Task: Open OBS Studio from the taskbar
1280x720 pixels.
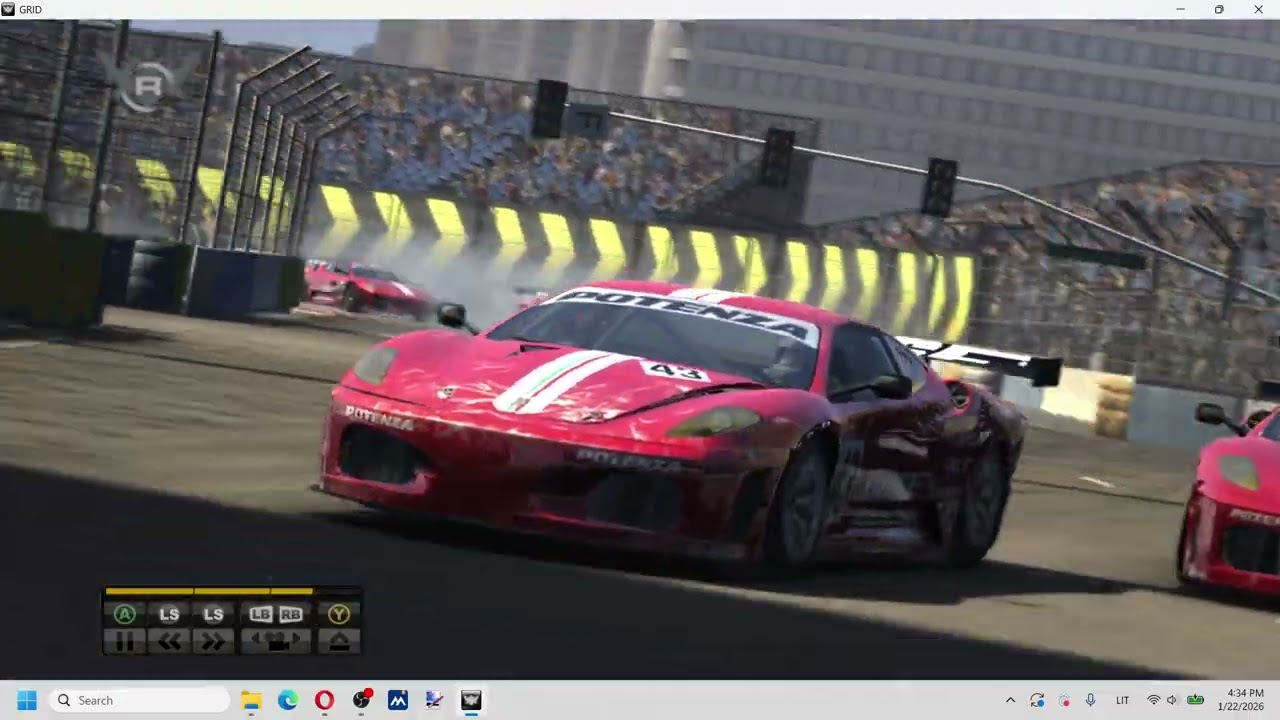Action: (x=361, y=700)
